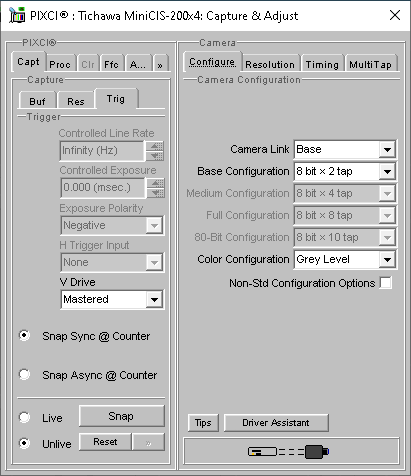Open the Color Configuration dropdown

click(x=345, y=259)
